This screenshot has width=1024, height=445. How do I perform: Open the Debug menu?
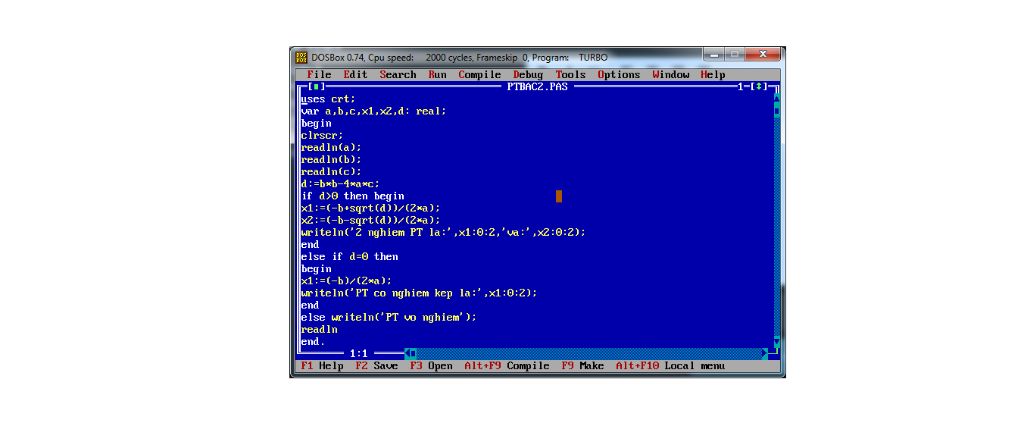528,74
